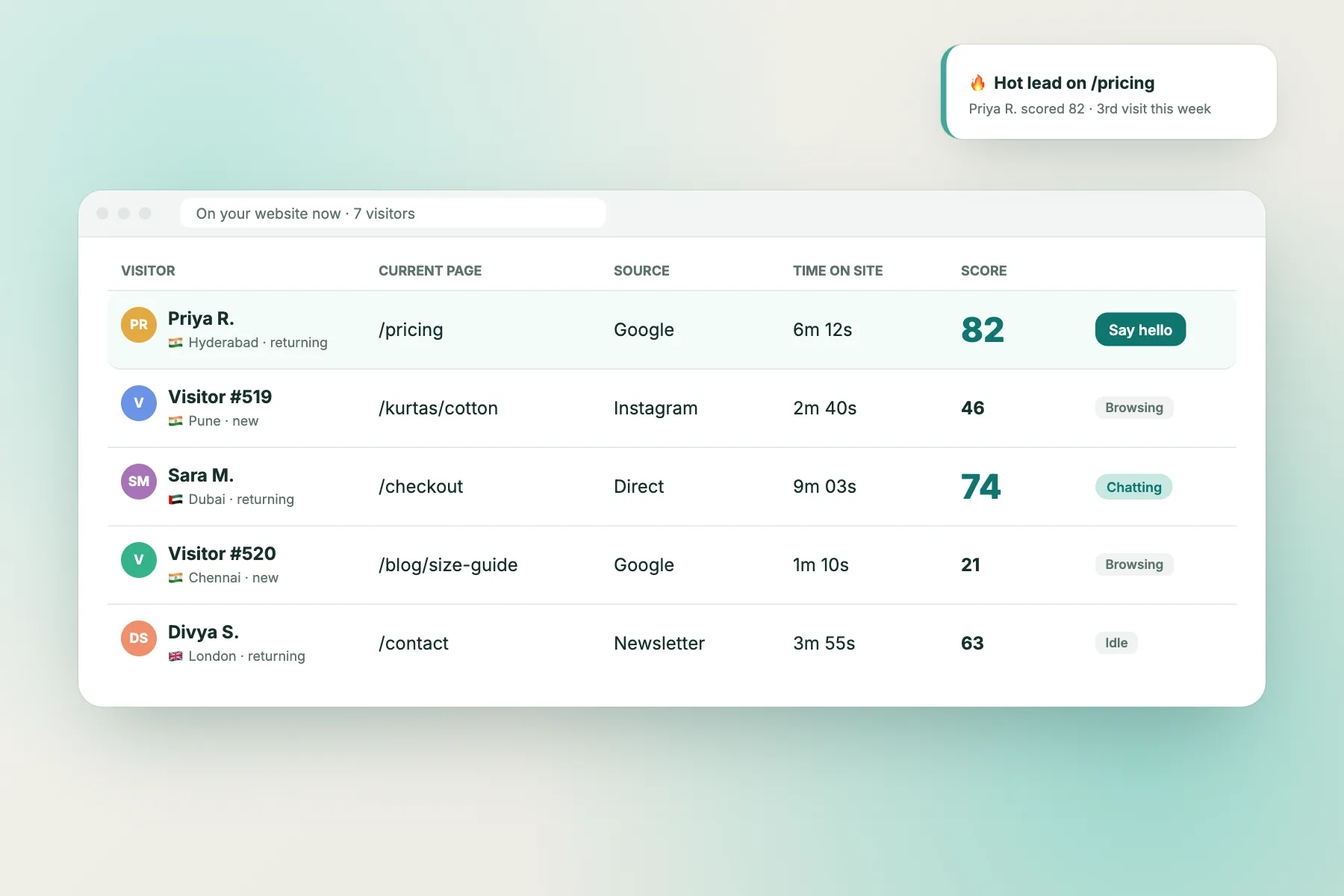Click the score 74 for Sara M.
1344x896 pixels.
[x=981, y=487]
